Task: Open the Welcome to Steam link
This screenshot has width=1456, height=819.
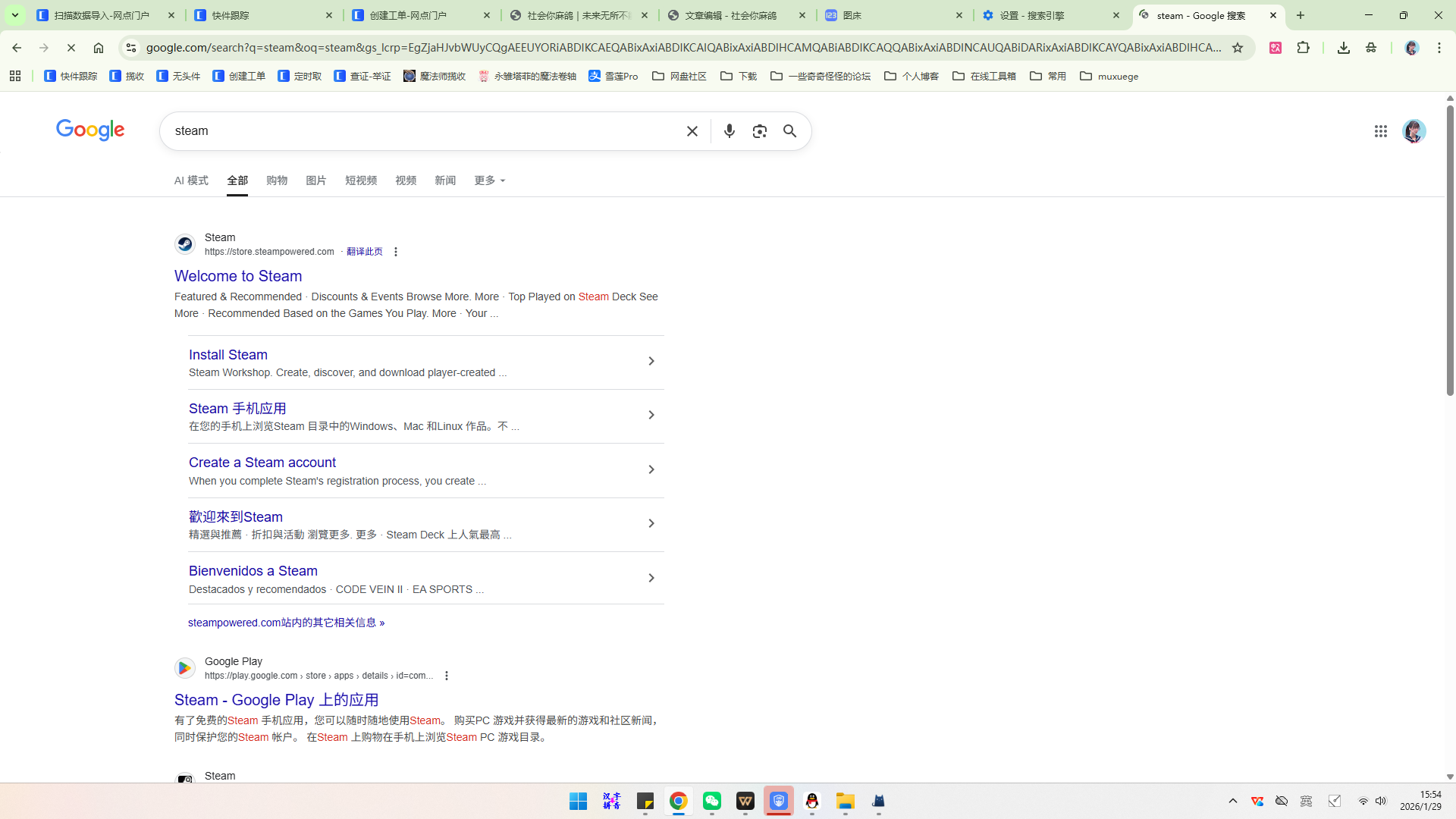Action: [238, 276]
